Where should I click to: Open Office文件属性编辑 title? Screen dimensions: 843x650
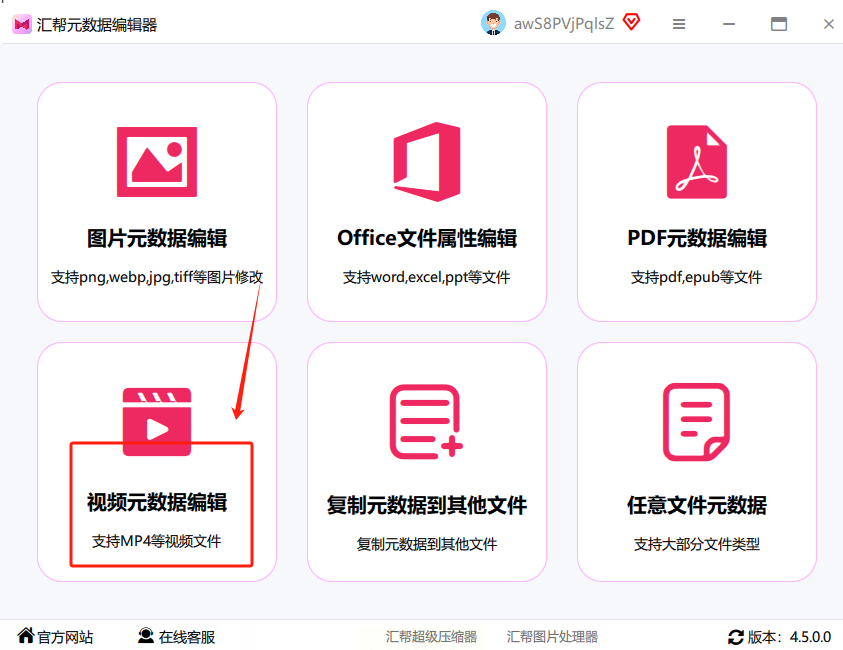point(427,238)
